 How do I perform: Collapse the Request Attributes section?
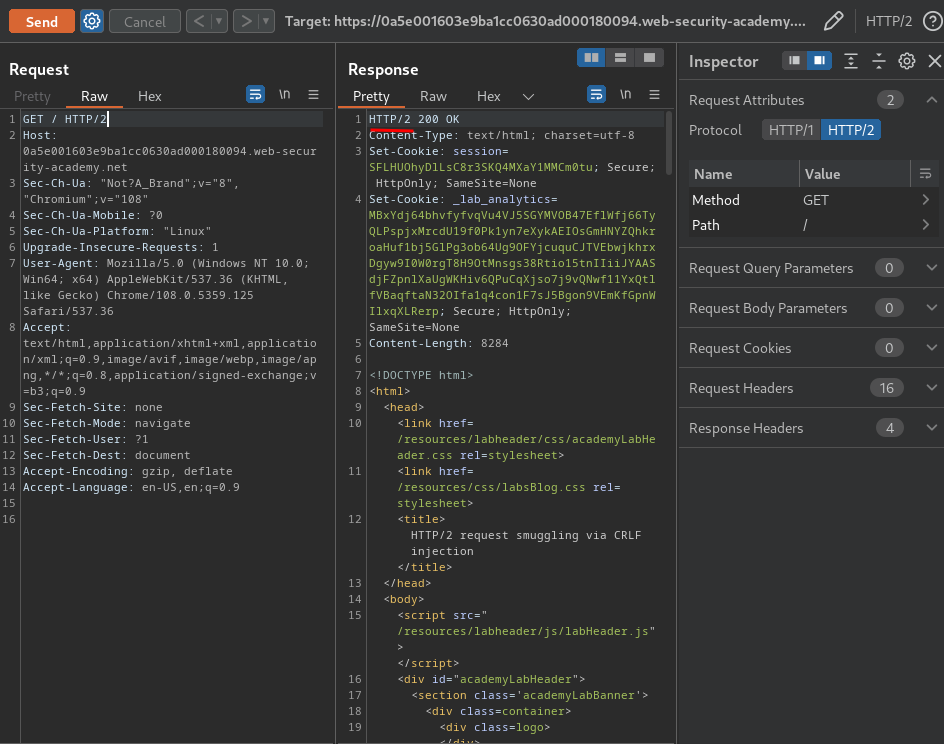point(931,100)
